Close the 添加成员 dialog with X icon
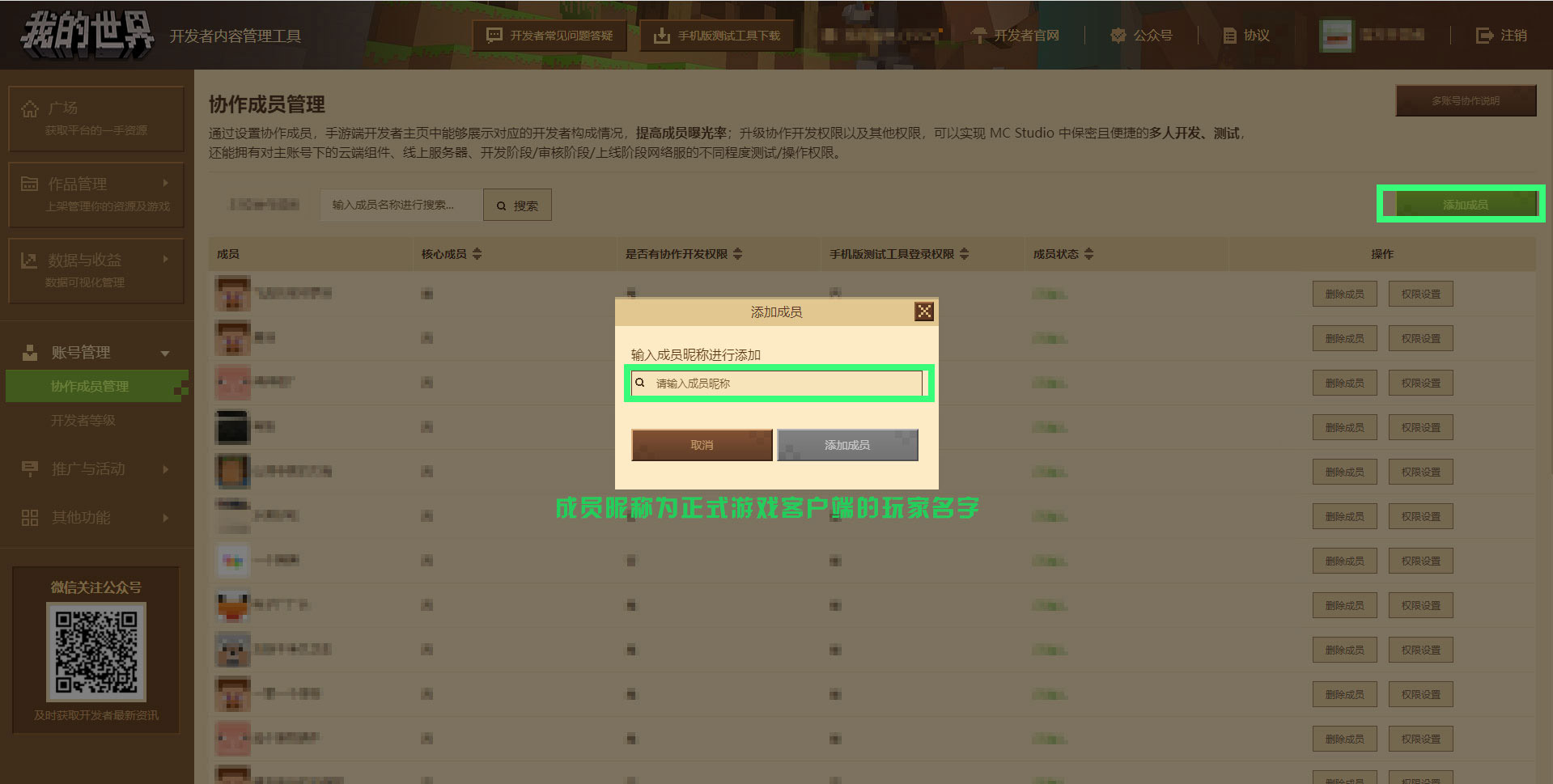The image size is (1553, 784). tap(924, 311)
